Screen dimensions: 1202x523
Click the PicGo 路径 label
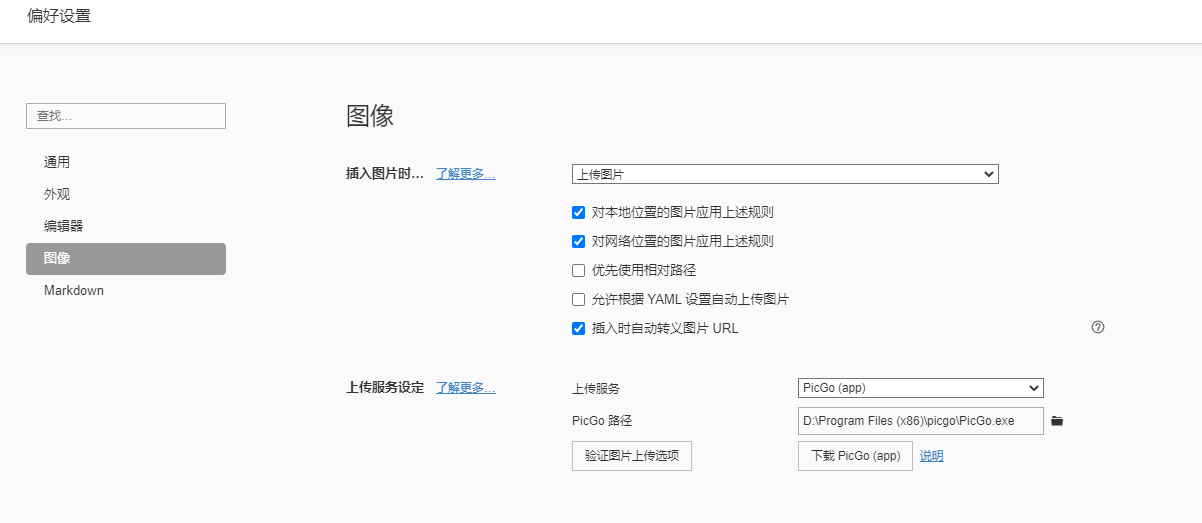(x=602, y=421)
